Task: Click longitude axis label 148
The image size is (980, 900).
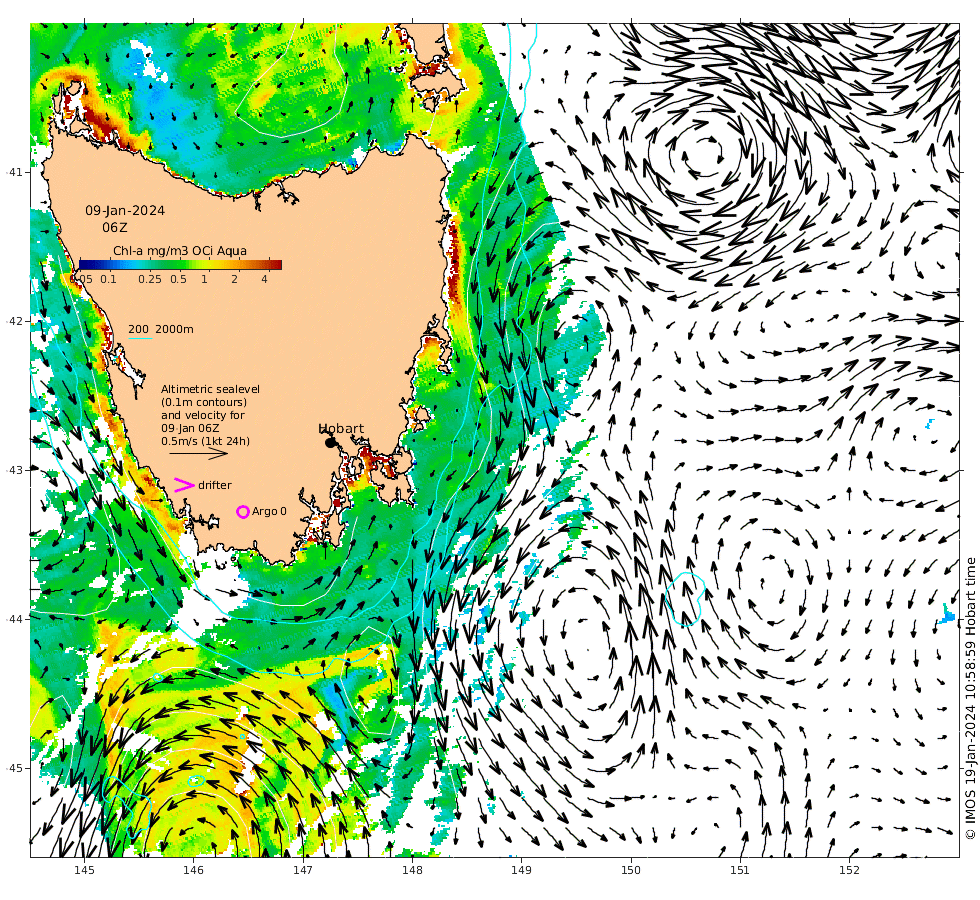Action: pos(412,870)
